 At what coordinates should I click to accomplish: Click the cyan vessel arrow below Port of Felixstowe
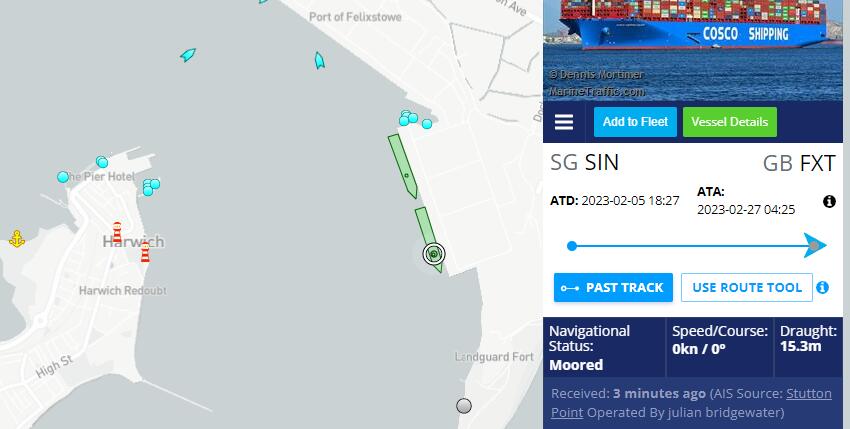320,60
